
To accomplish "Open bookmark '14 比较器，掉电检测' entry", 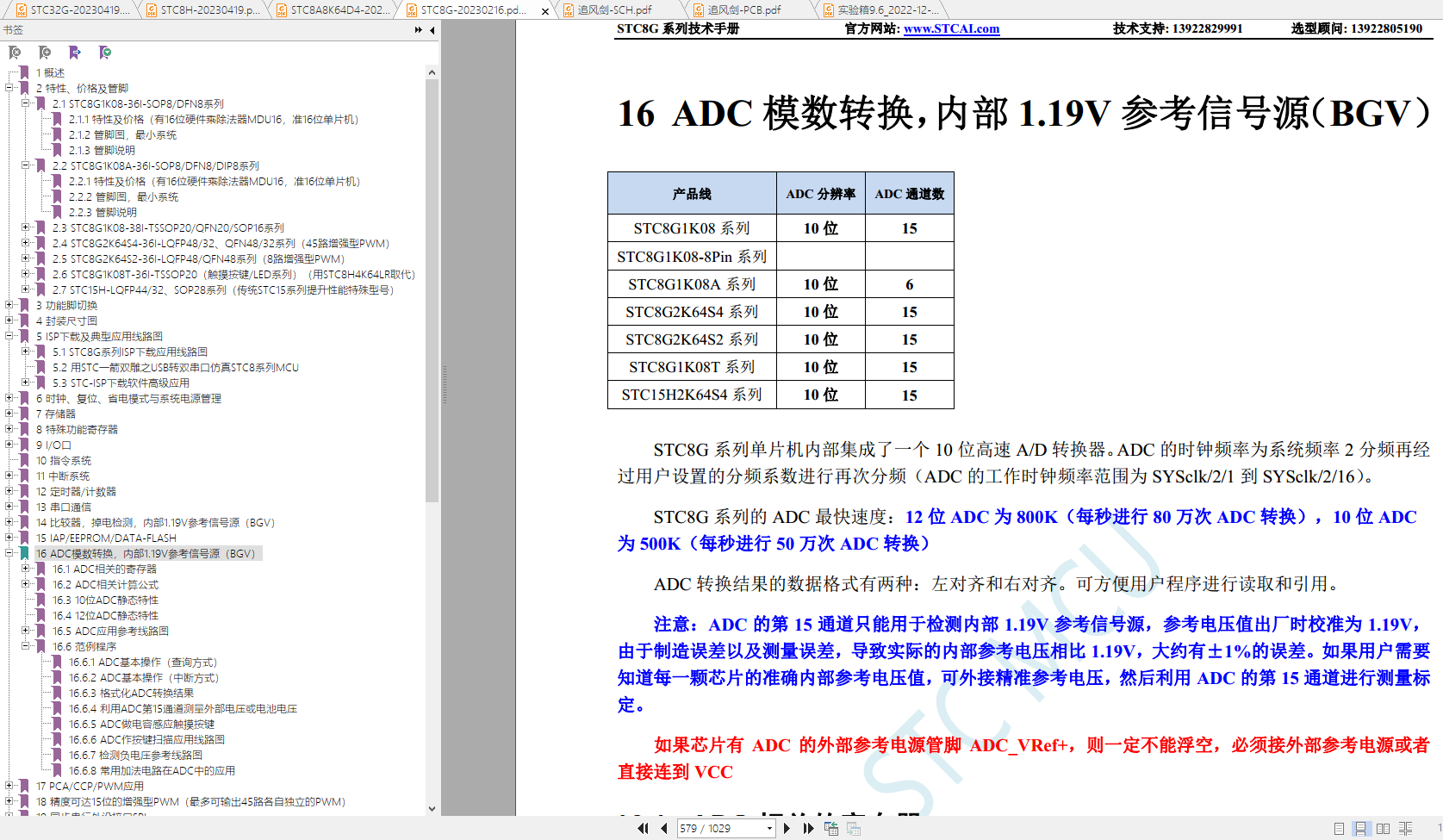I will click(155, 522).
